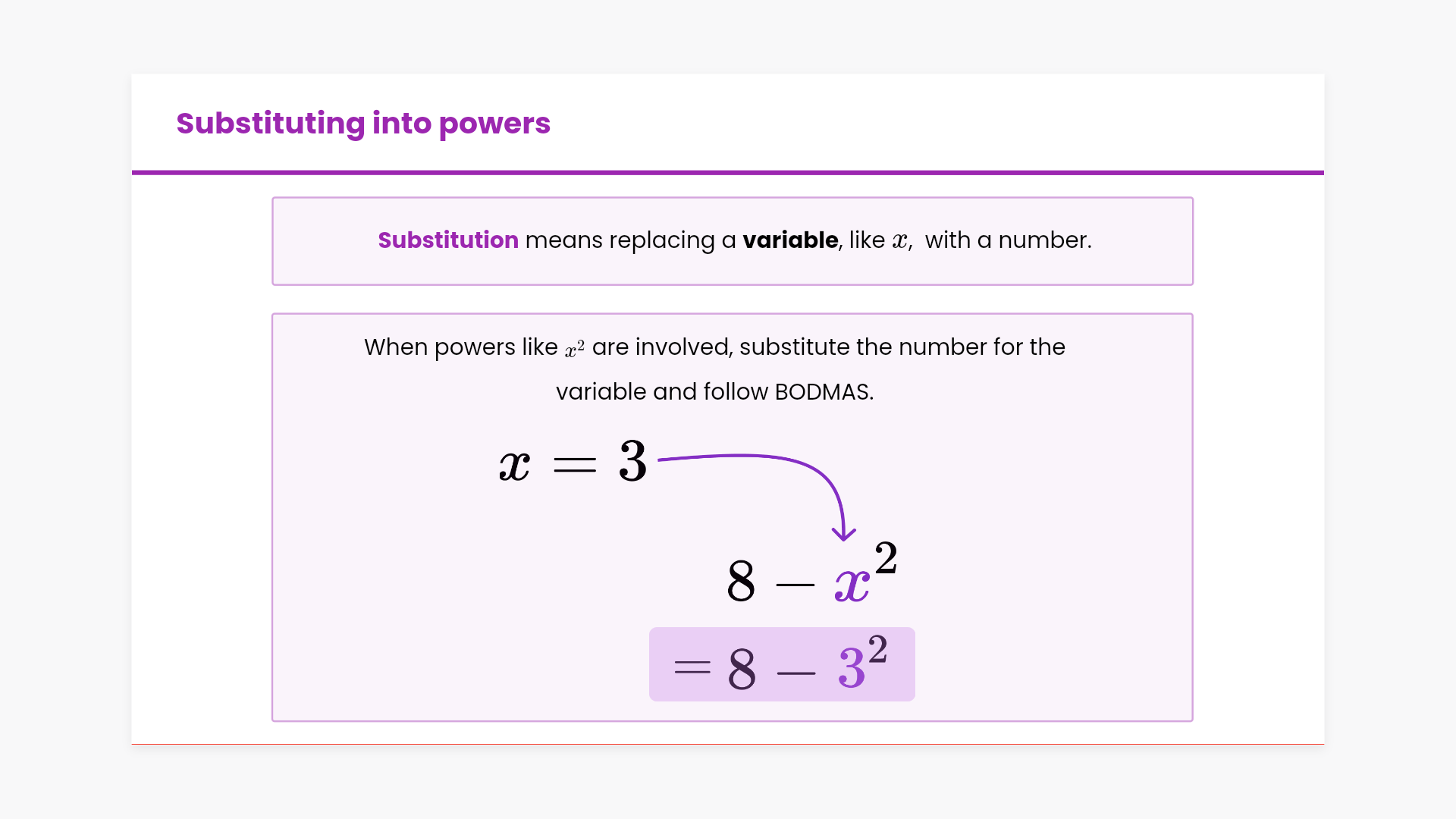The image size is (1456, 819).
Task: Click the equals sign in the highlighted answer
Action: click(x=692, y=668)
